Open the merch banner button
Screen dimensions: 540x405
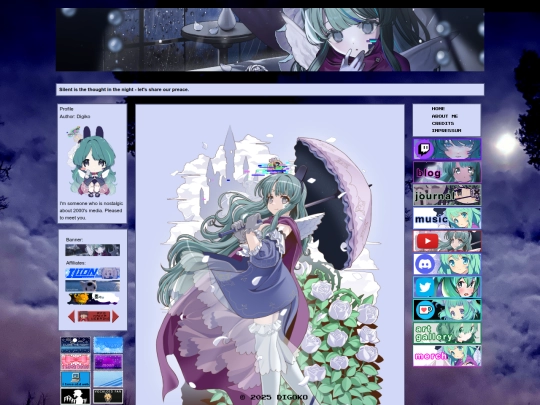point(447,356)
